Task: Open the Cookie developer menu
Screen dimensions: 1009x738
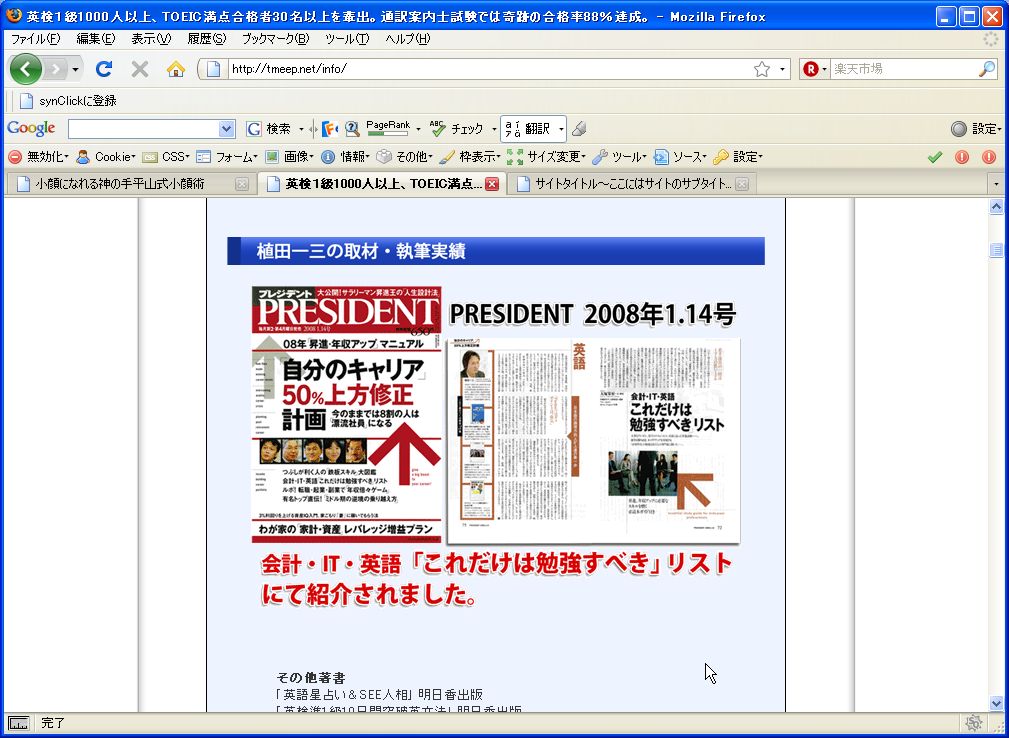Action: click(x=106, y=156)
